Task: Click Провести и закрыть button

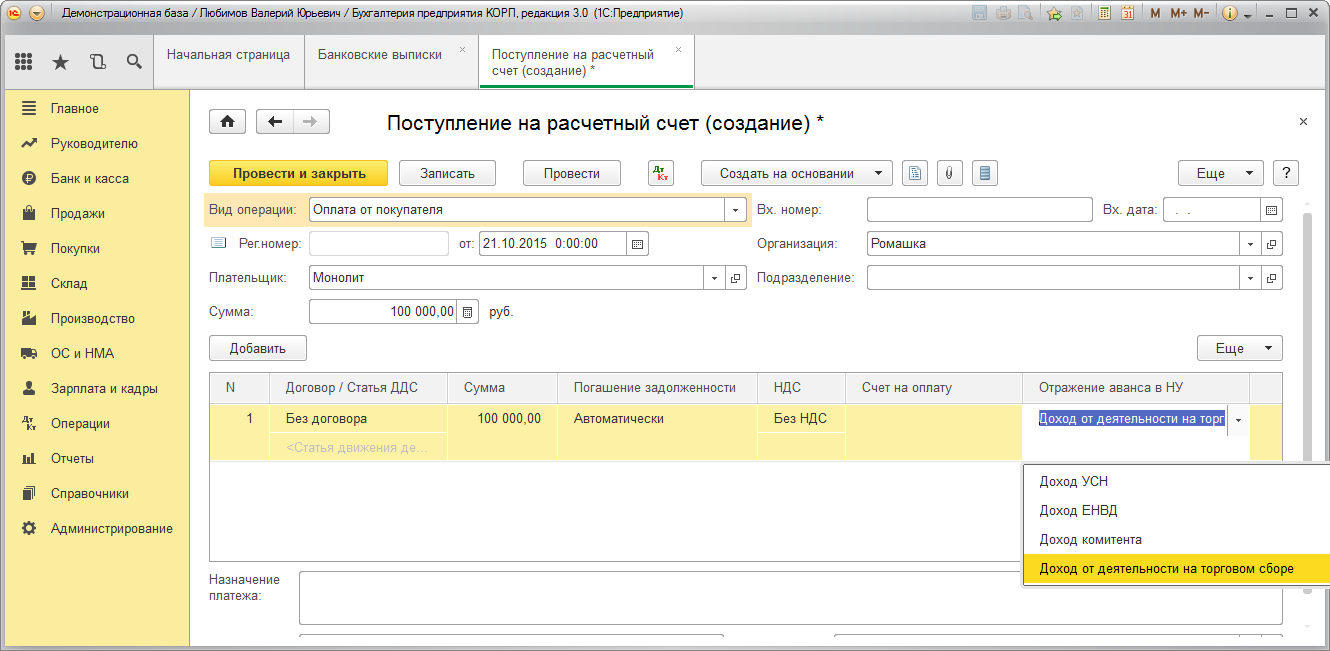Action: (299, 173)
